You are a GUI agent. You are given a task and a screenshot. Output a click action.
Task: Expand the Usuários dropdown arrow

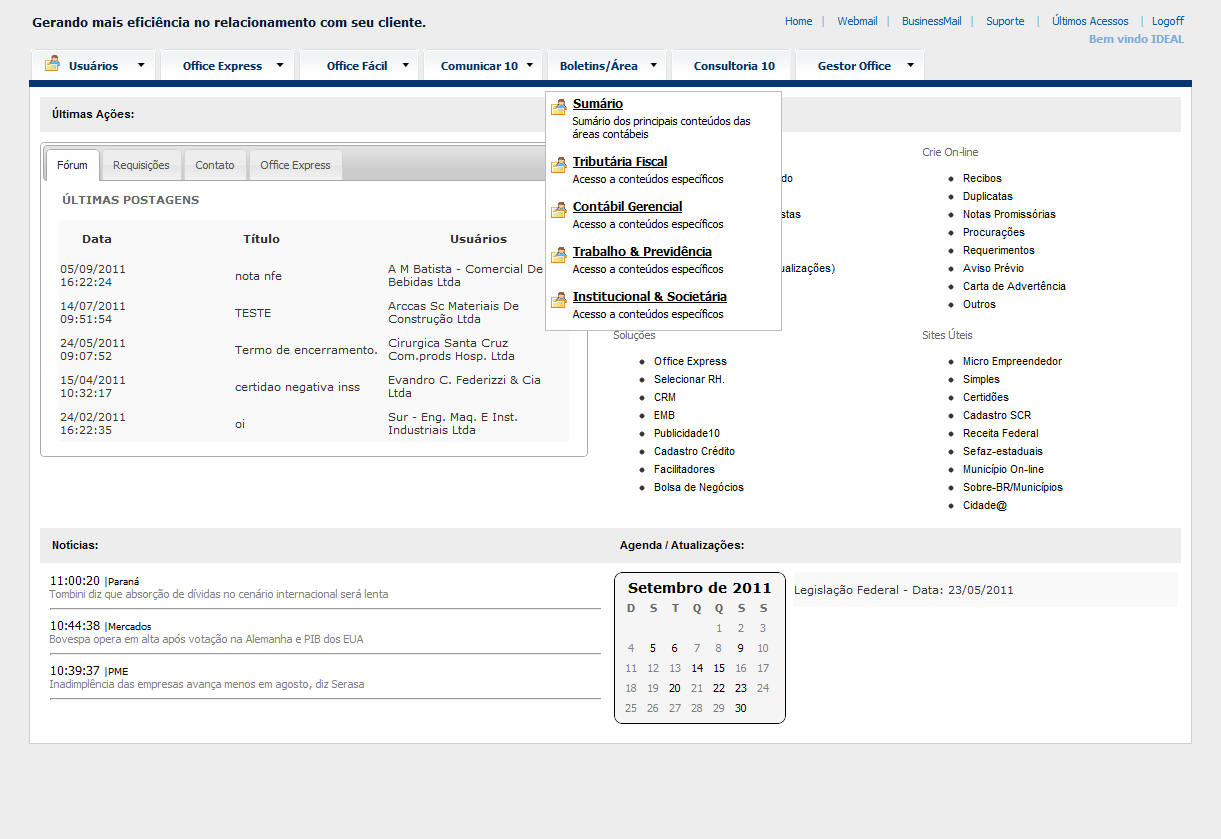pyautogui.click(x=141, y=66)
